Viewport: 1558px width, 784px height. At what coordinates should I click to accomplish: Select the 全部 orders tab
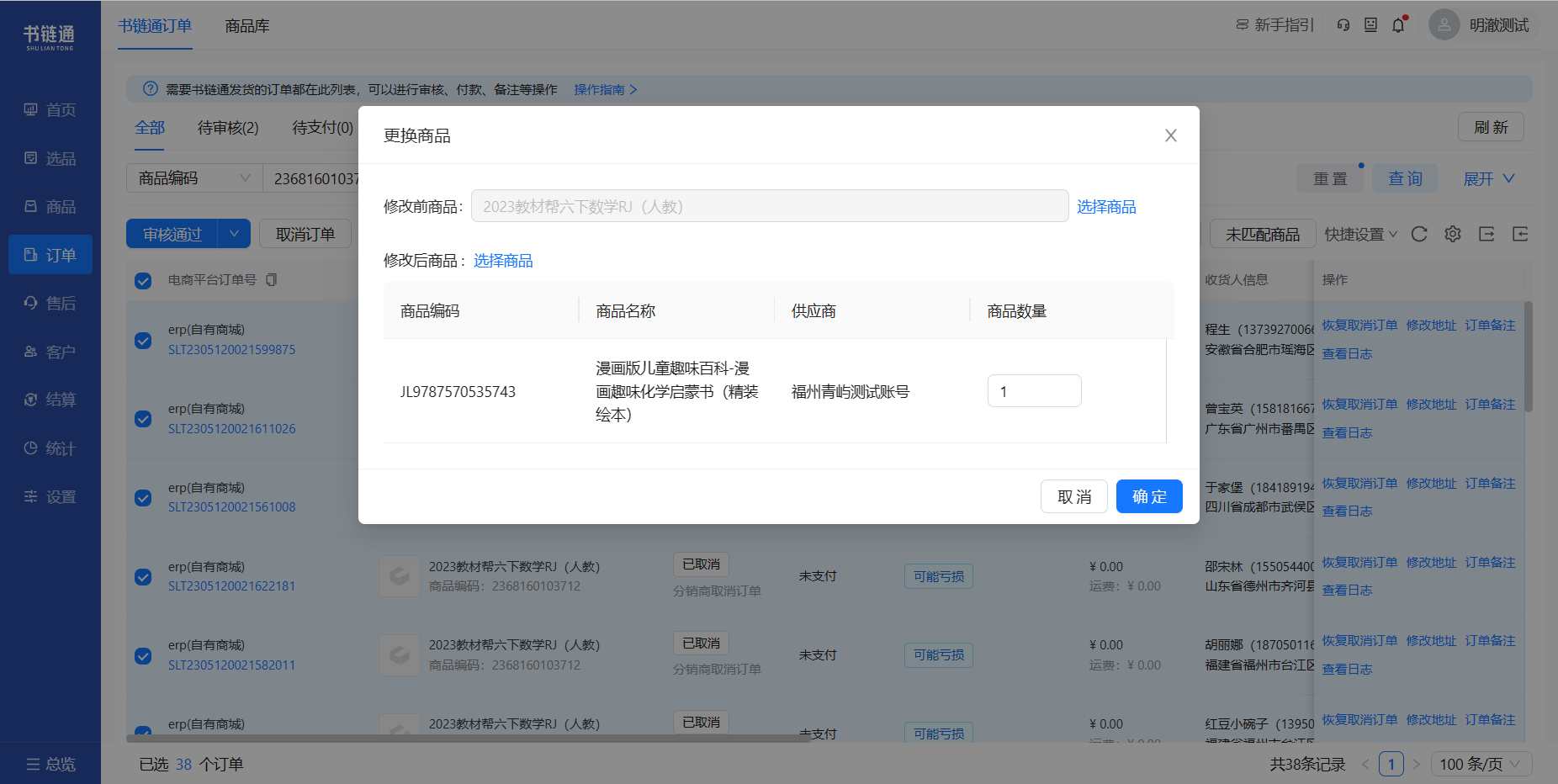(x=150, y=128)
